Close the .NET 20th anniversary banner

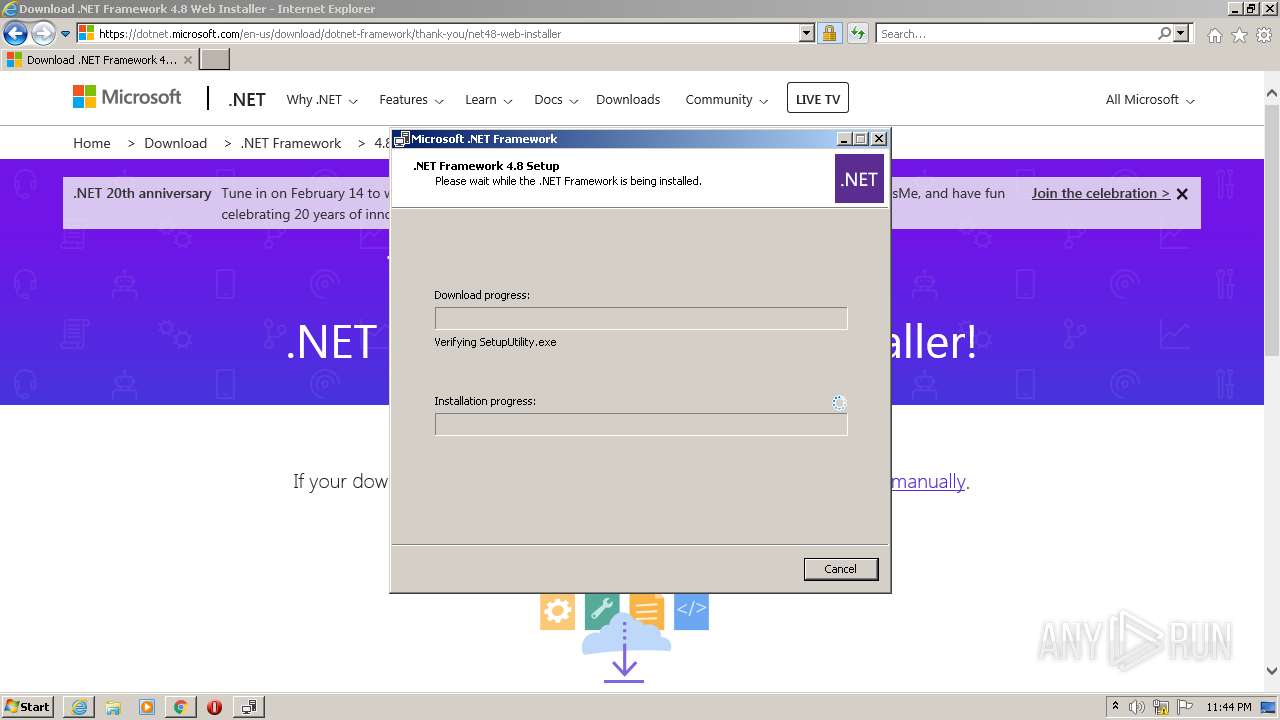tap(1182, 194)
